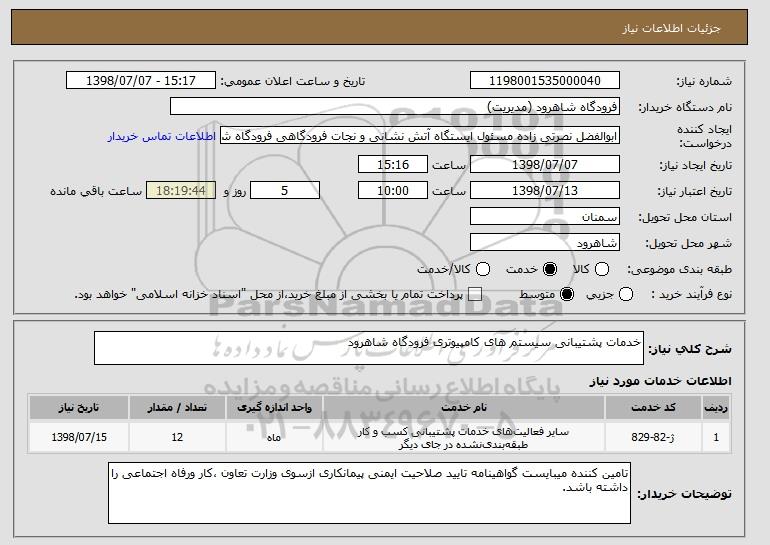The height and width of the screenshot is (545, 770).
Task: Click the row number cell 1
Action: (716, 437)
